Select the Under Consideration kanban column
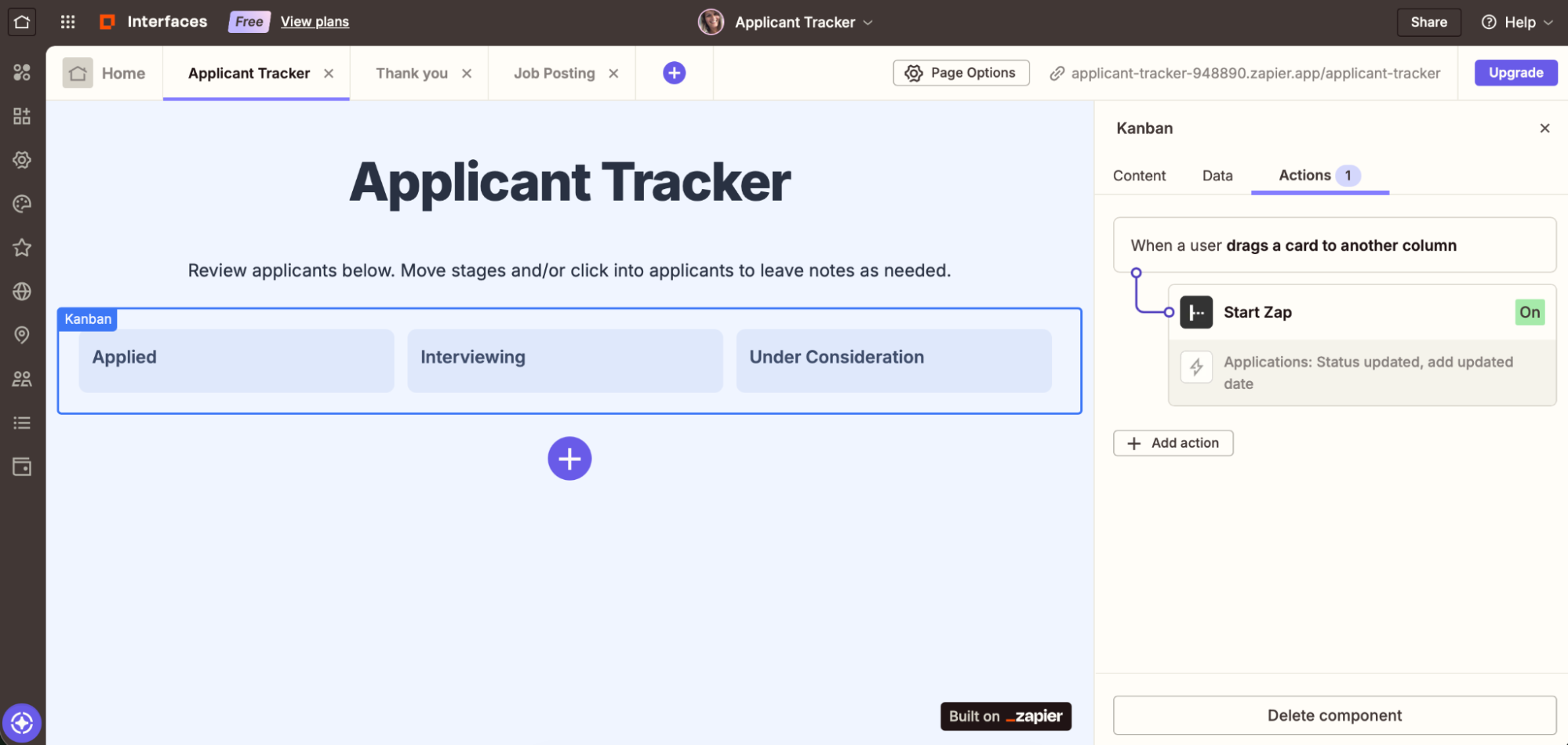Screen dimensions: 1568x745 coord(893,361)
